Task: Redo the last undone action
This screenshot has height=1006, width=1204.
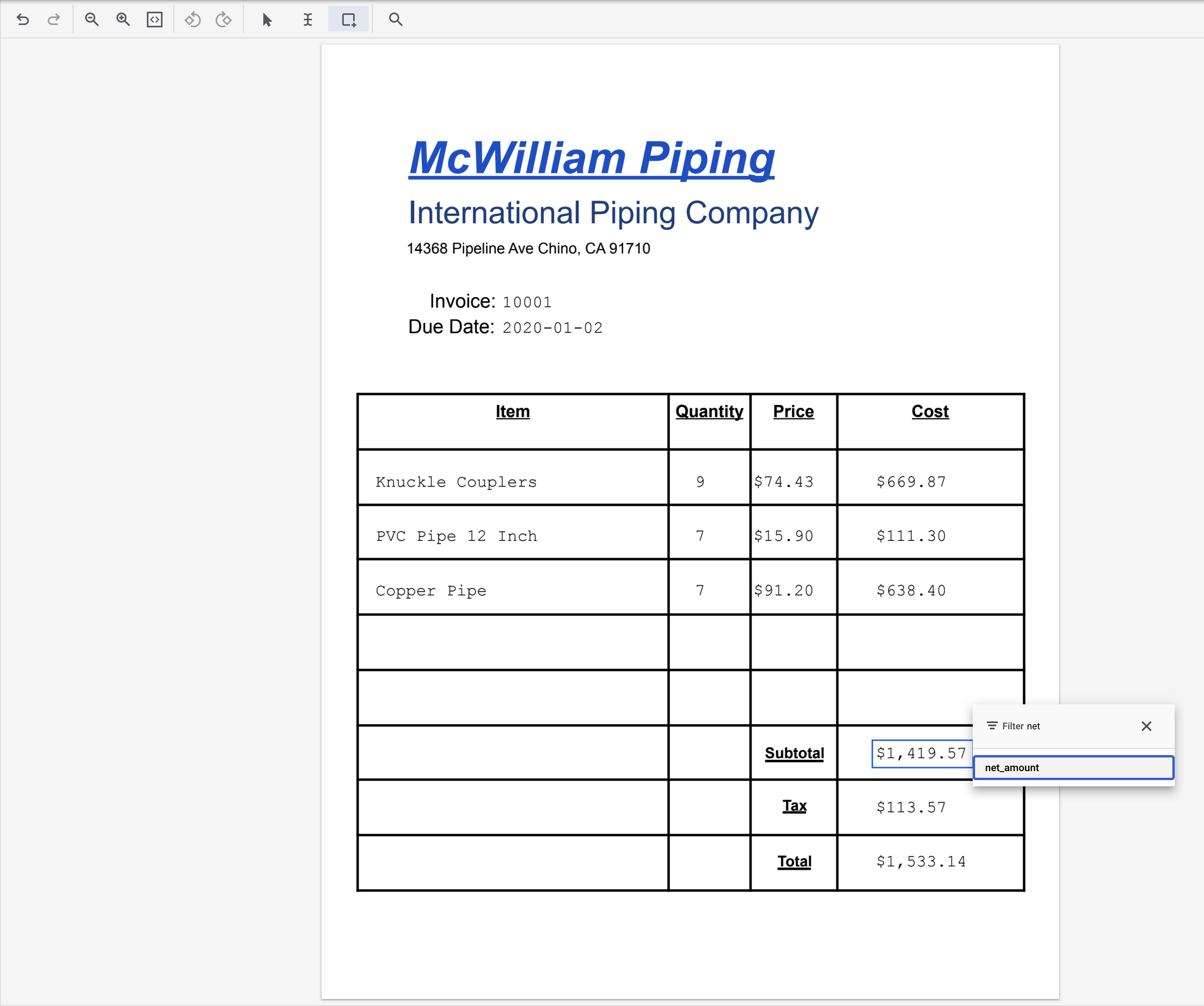Action: (x=54, y=19)
